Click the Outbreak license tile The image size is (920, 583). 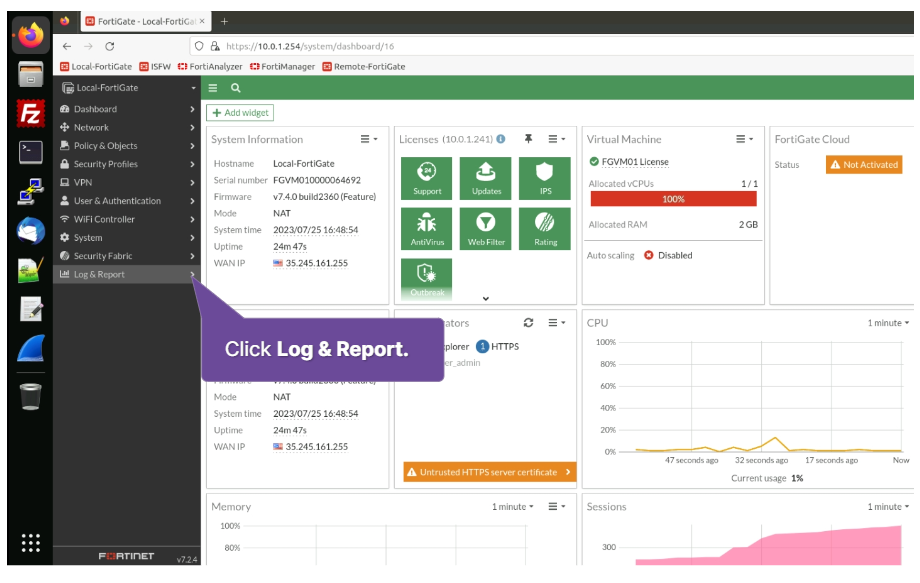(427, 278)
